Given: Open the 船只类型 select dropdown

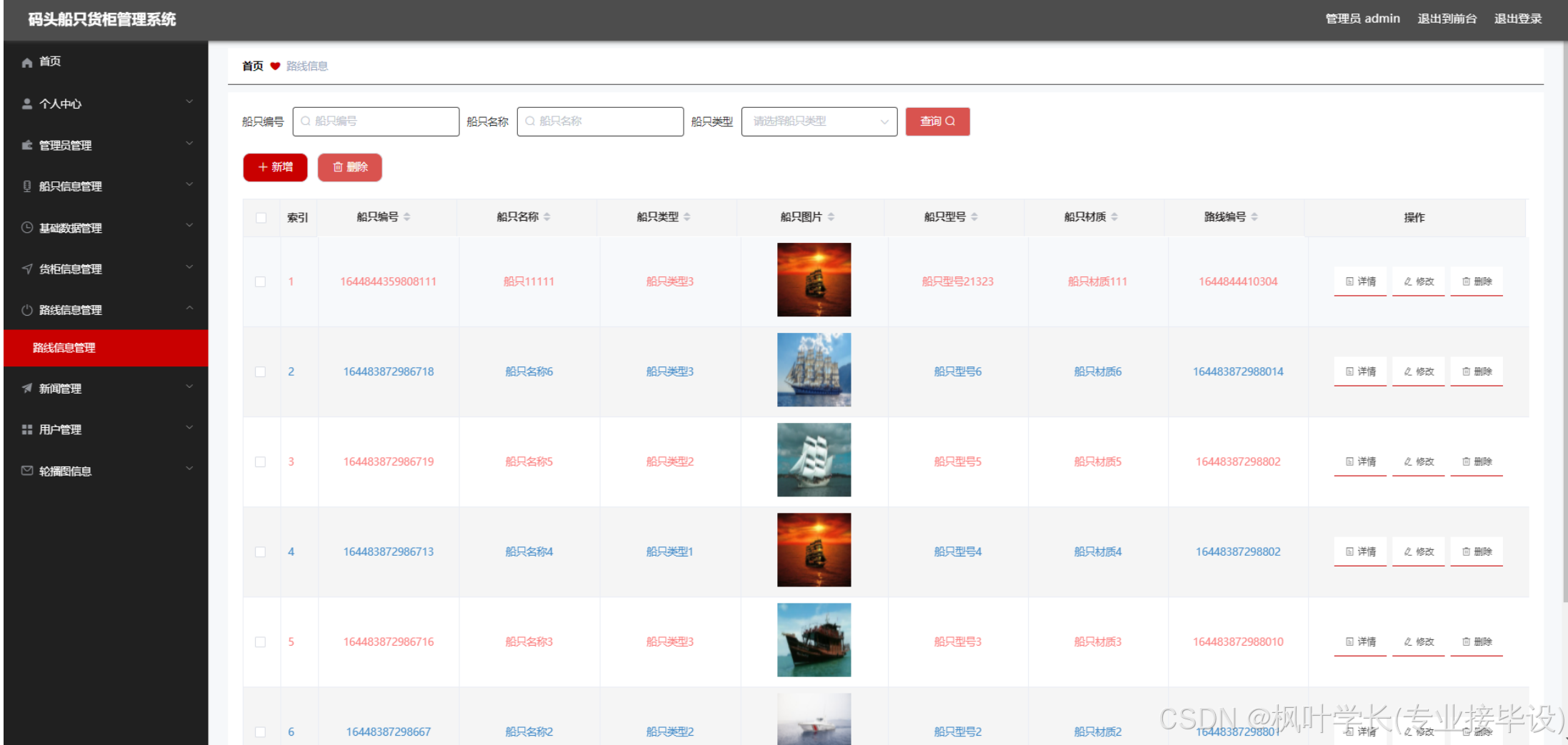Looking at the screenshot, I should pyautogui.click(x=819, y=121).
